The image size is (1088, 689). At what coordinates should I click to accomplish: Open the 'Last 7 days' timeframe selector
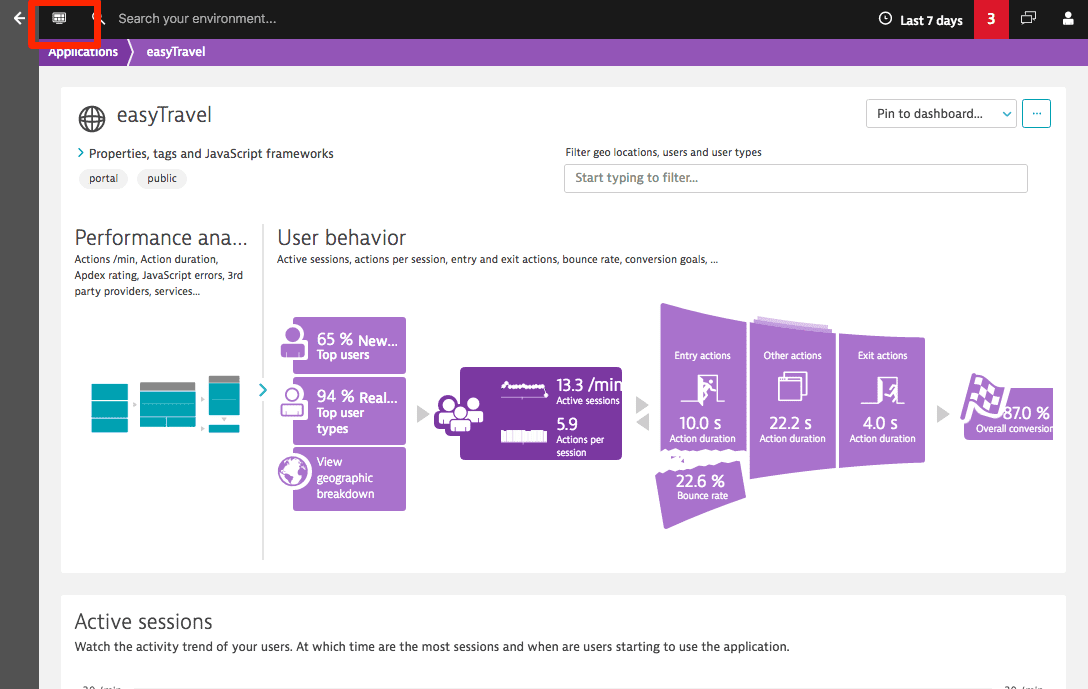coord(921,19)
